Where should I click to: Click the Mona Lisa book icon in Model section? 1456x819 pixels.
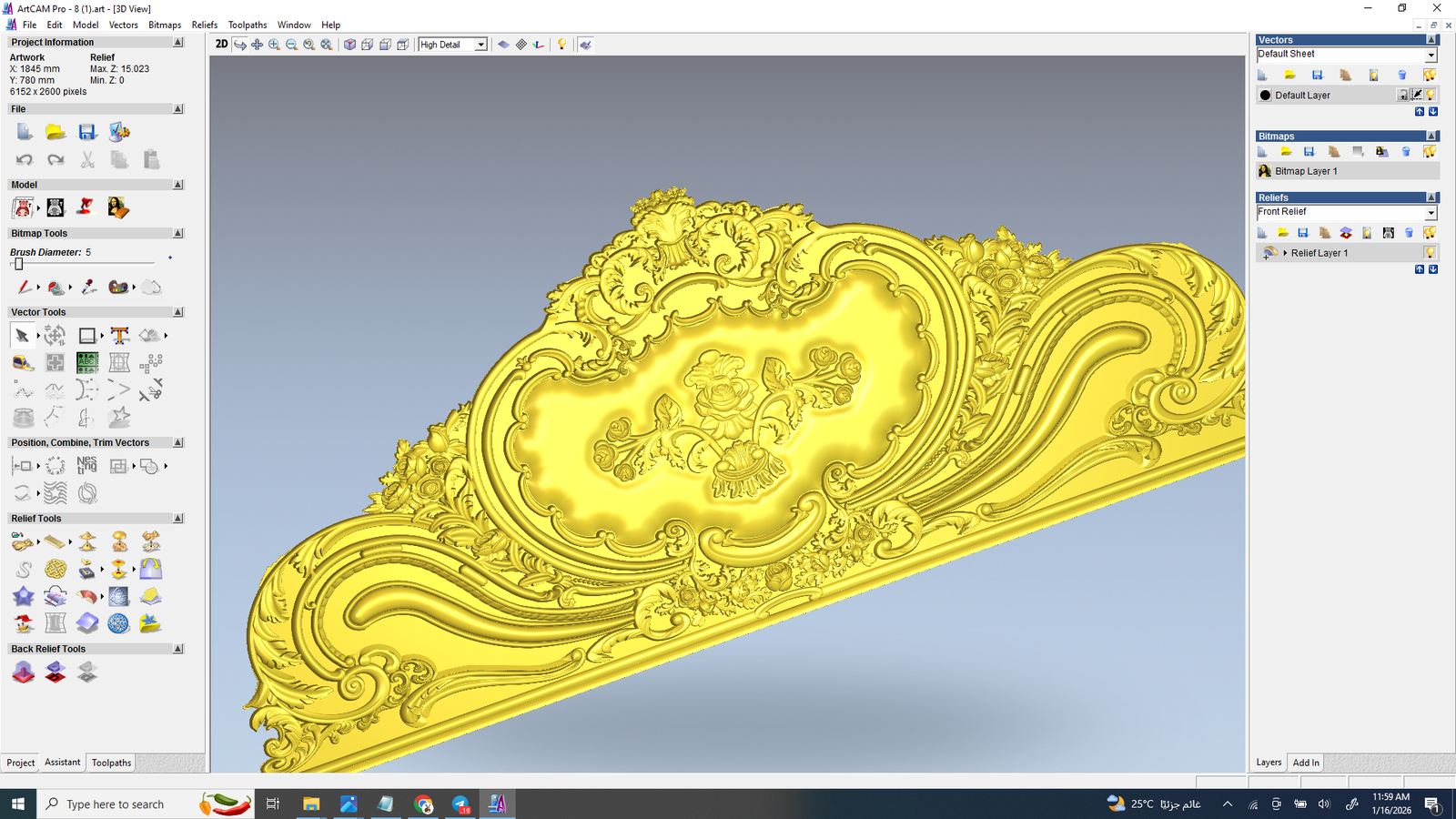(x=117, y=208)
